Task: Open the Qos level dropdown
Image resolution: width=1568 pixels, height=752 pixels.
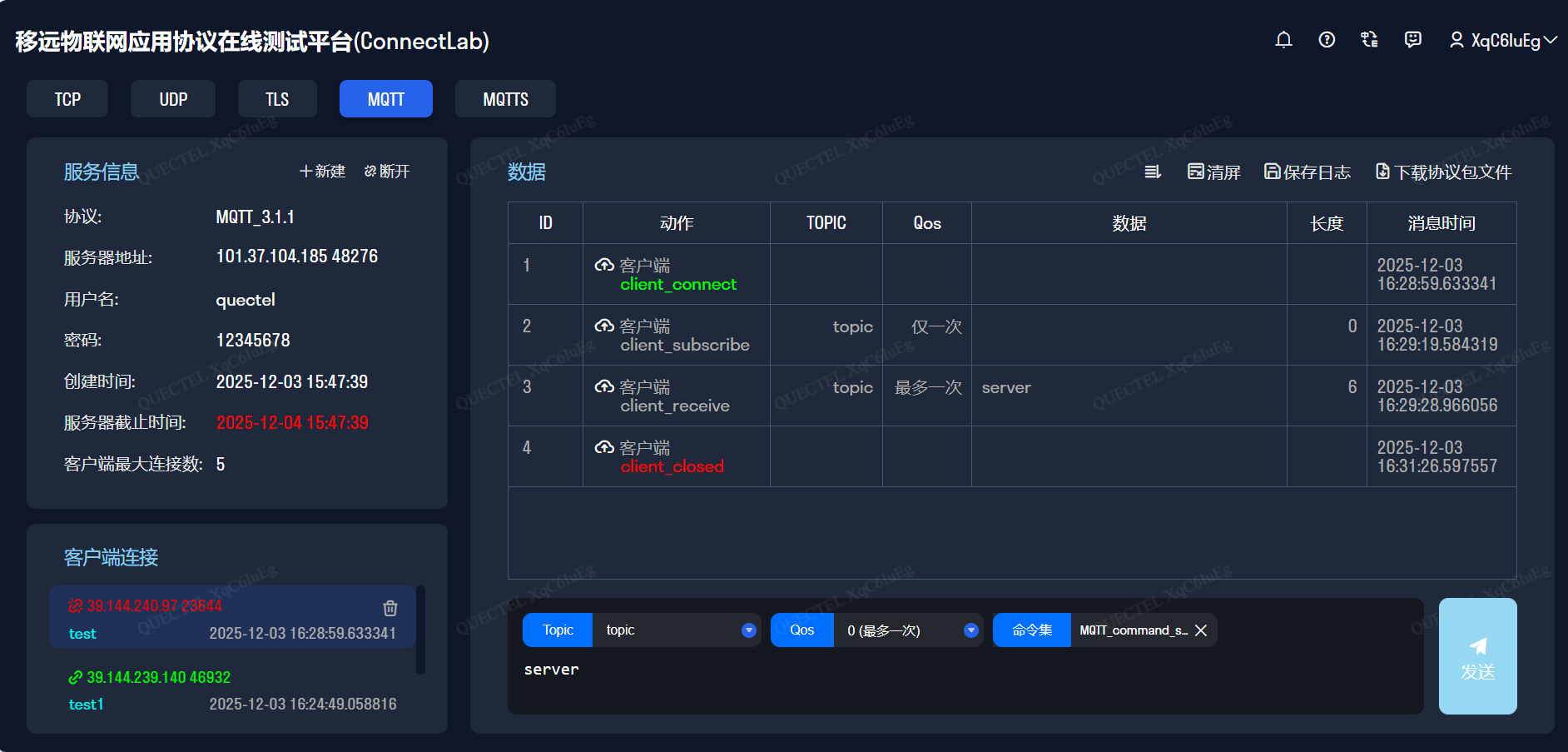Action: (970, 630)
